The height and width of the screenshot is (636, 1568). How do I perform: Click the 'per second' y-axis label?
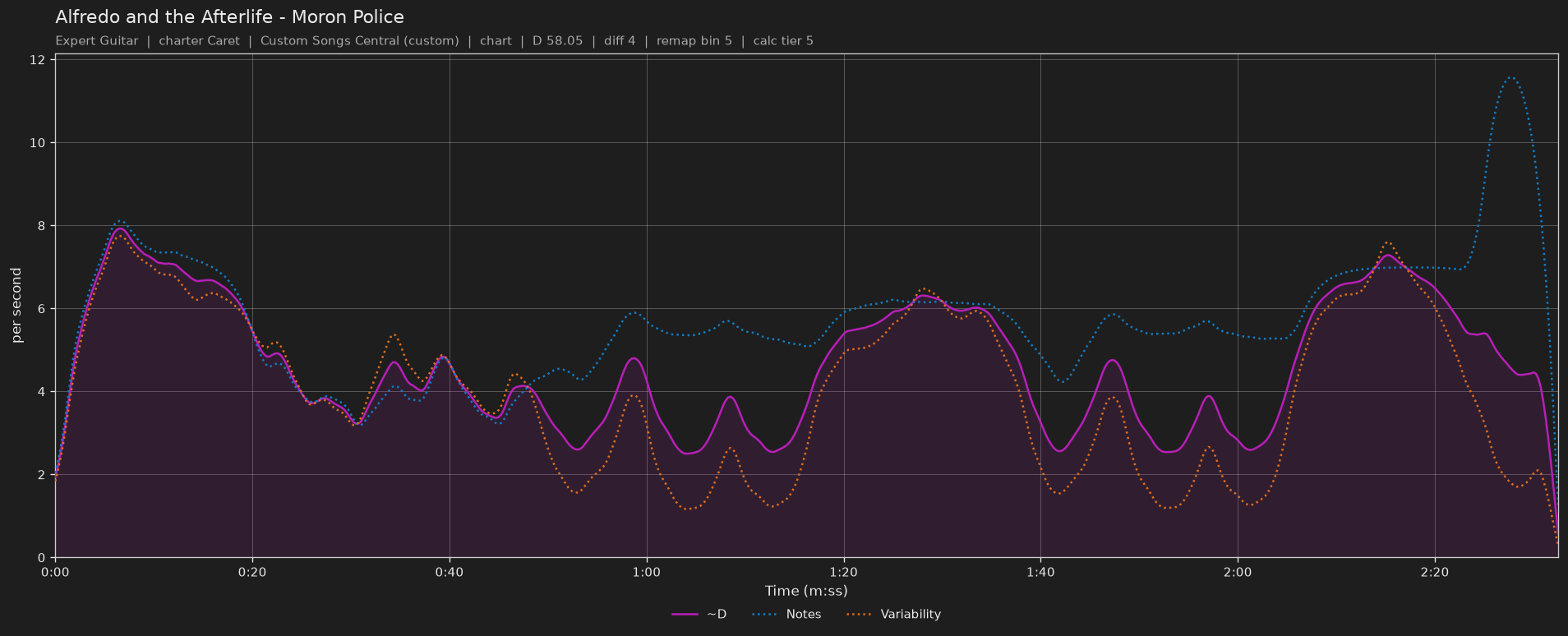[x=16, y=306]
